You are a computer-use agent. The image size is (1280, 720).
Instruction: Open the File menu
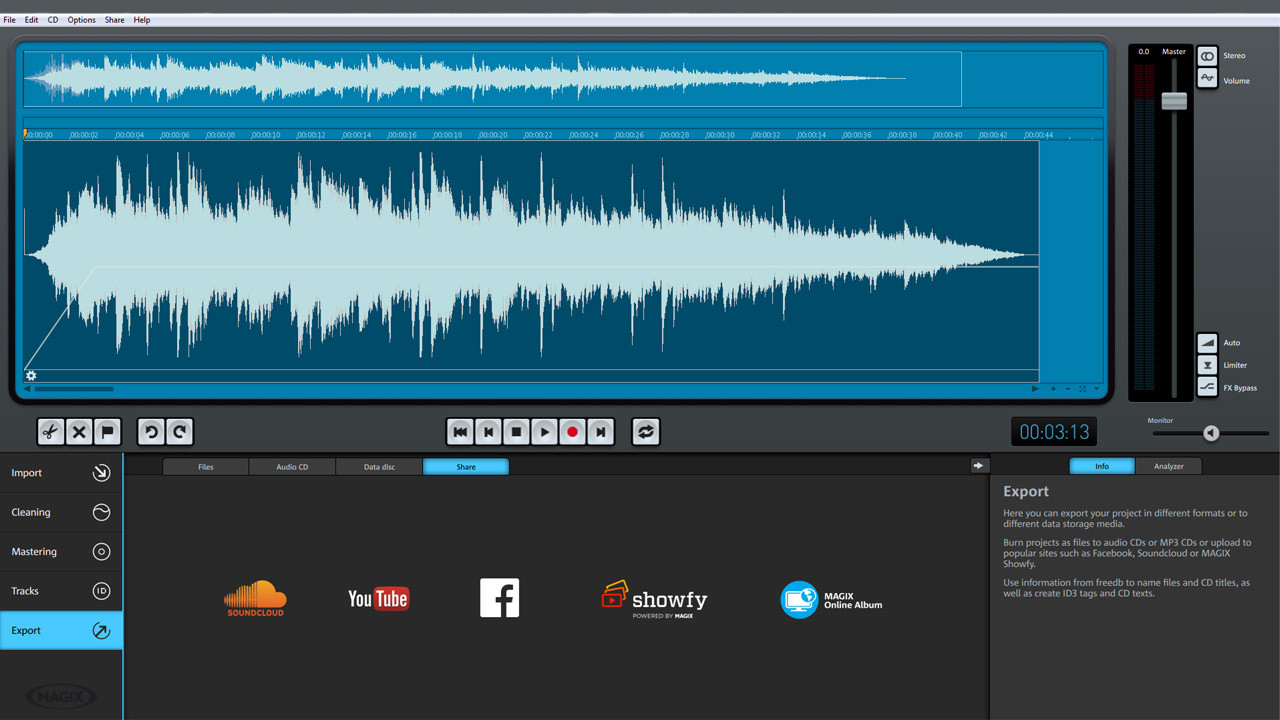tap(9, 20)
